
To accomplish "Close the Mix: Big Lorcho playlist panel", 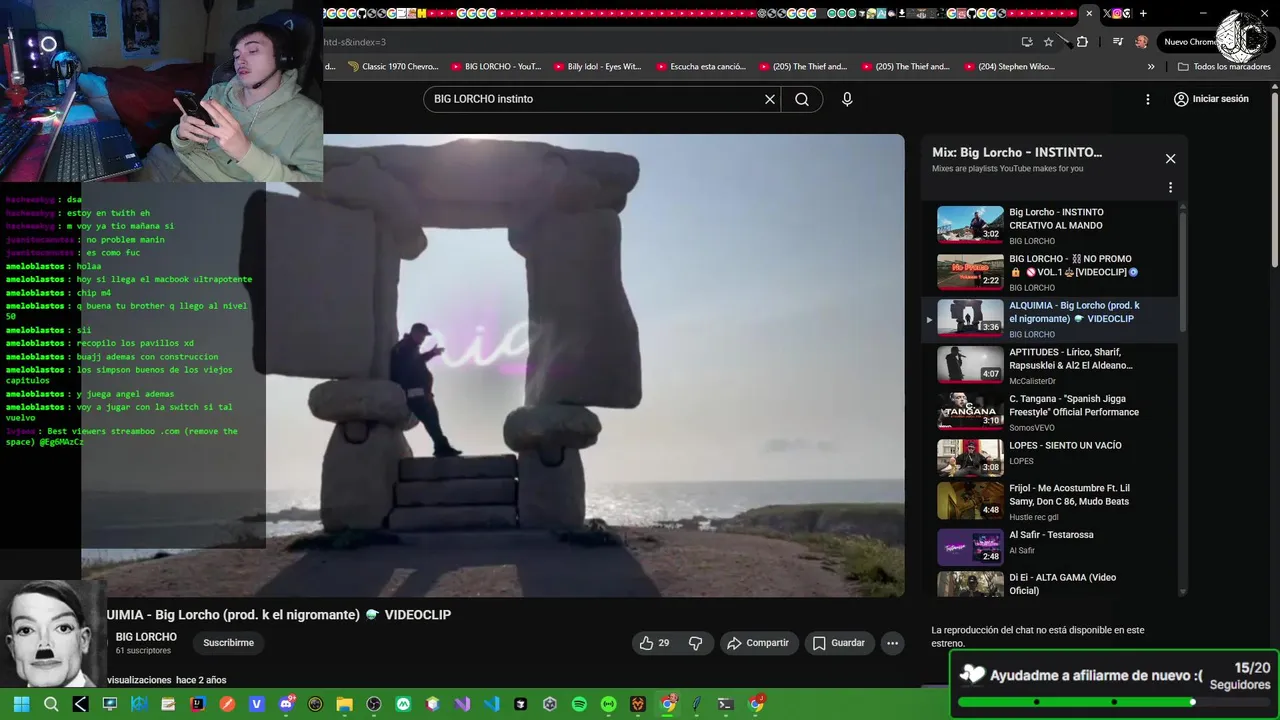I will (x=1170, y=158).
